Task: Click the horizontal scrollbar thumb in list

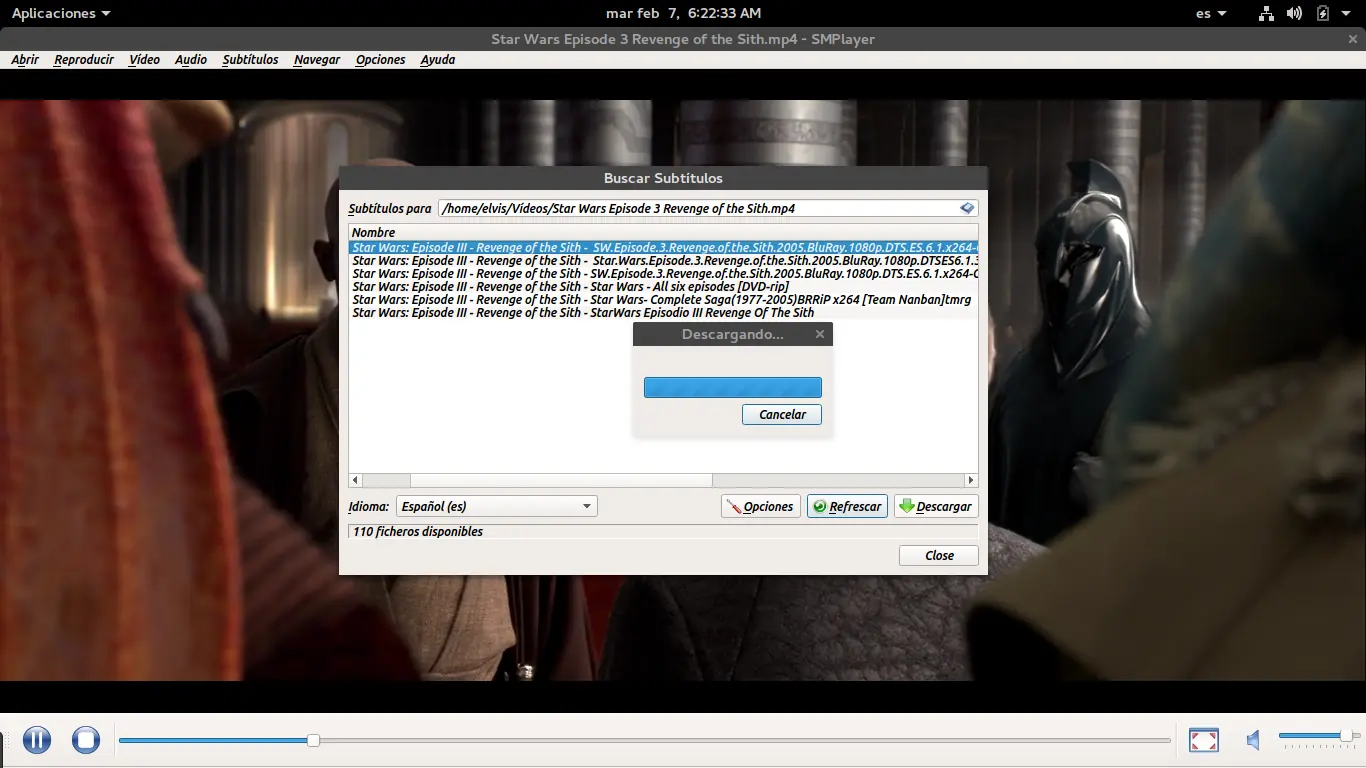Action: coord(561,480)
